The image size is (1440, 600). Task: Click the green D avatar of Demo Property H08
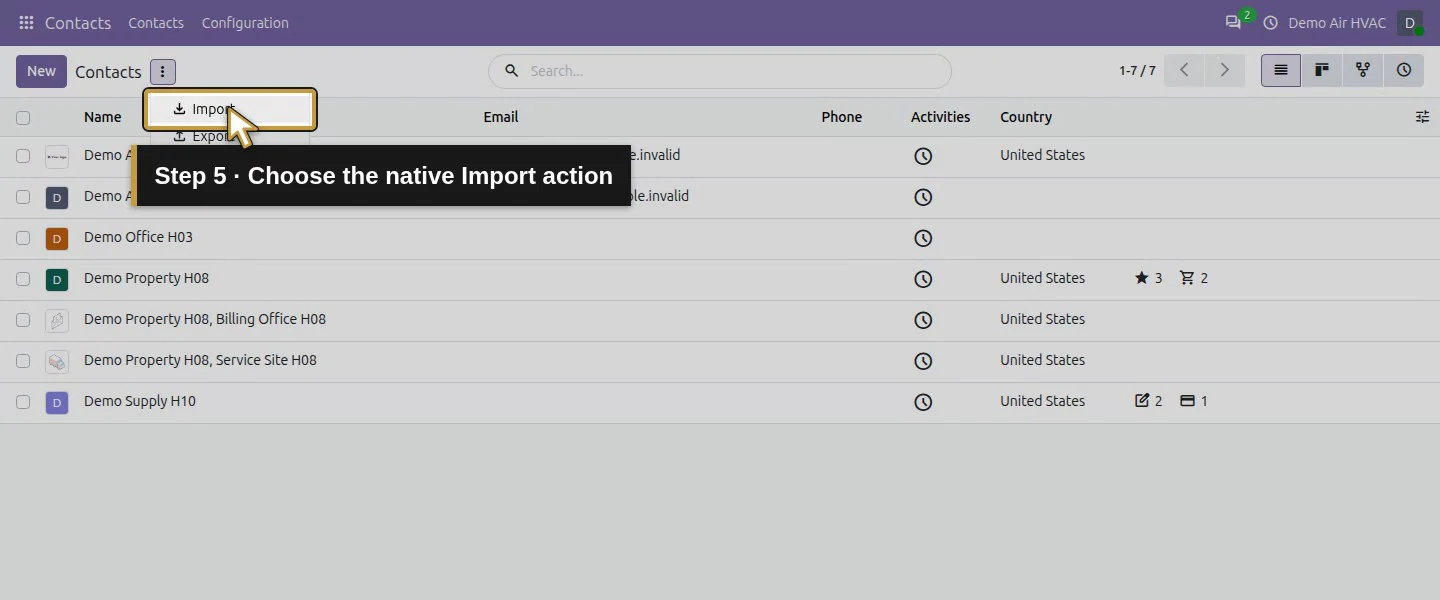(x=57, y=279)
